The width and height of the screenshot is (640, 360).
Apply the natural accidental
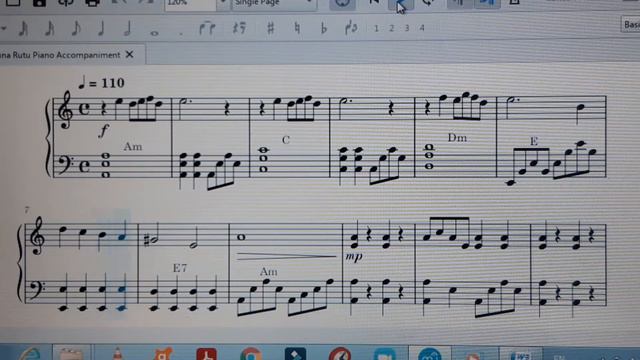297,28
